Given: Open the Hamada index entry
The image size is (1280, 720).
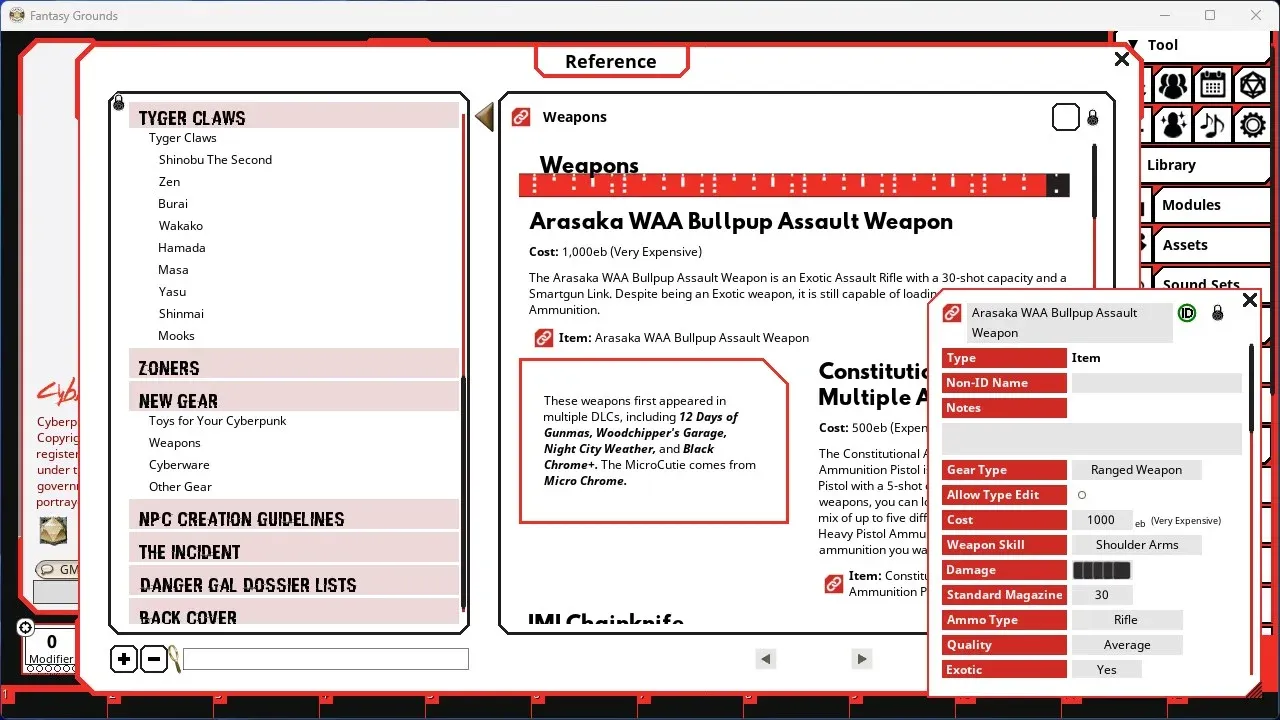Looking at the screenshot, I should tap(182, 248).
